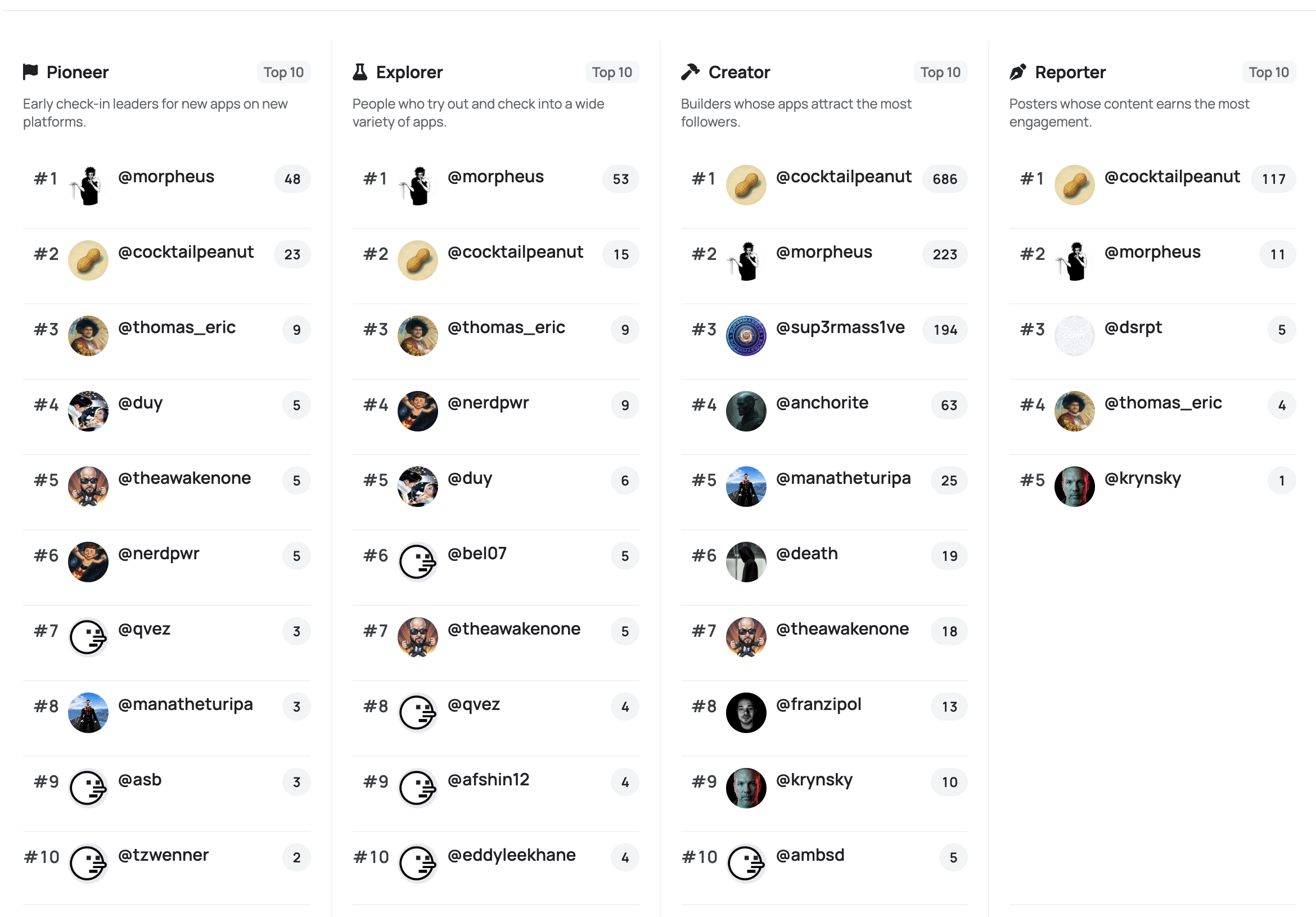Click the Explorer flask icon

click(x=359, y=71)
